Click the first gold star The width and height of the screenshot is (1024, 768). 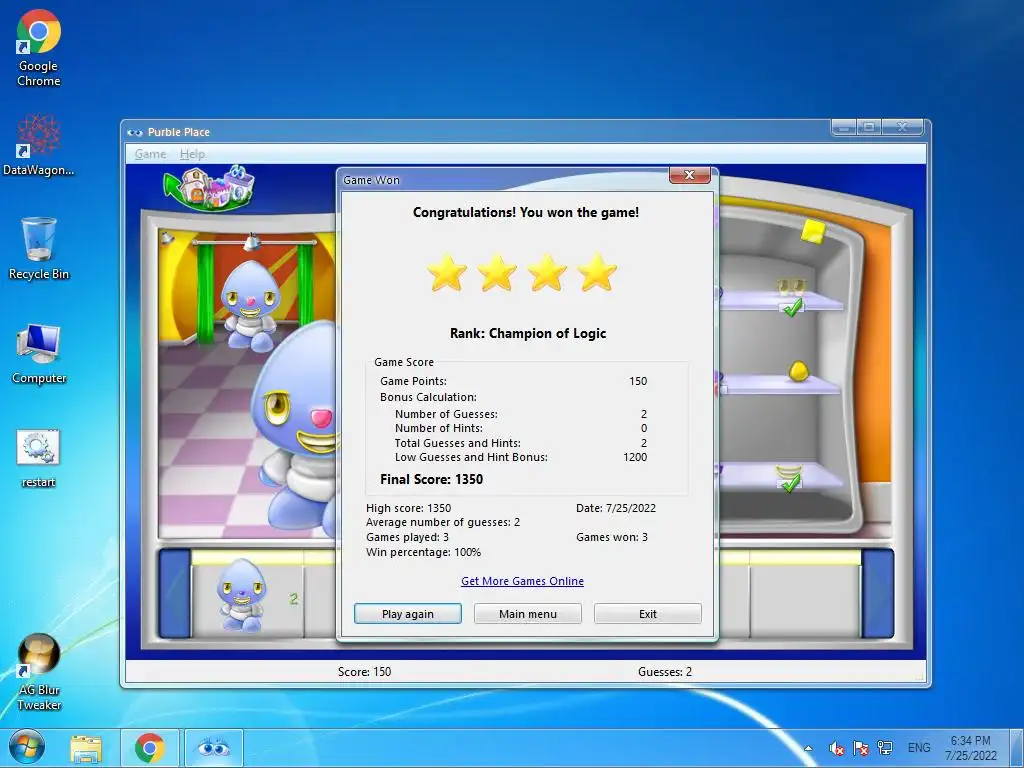(447, 273)
